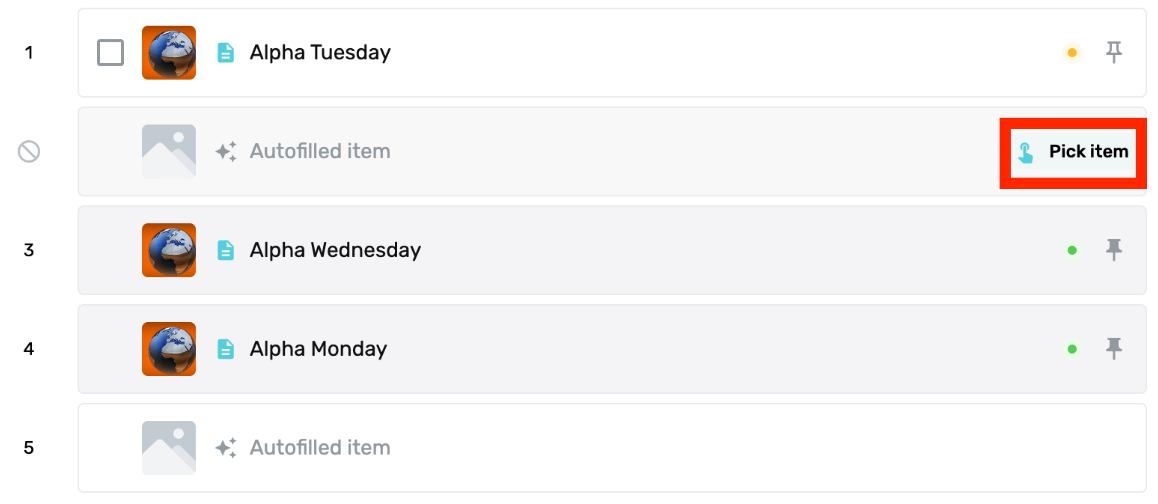Click the document icon beside Alpha Tuesday
The width and height of the screenshot is (1158, 504).
tap(225, 52)
